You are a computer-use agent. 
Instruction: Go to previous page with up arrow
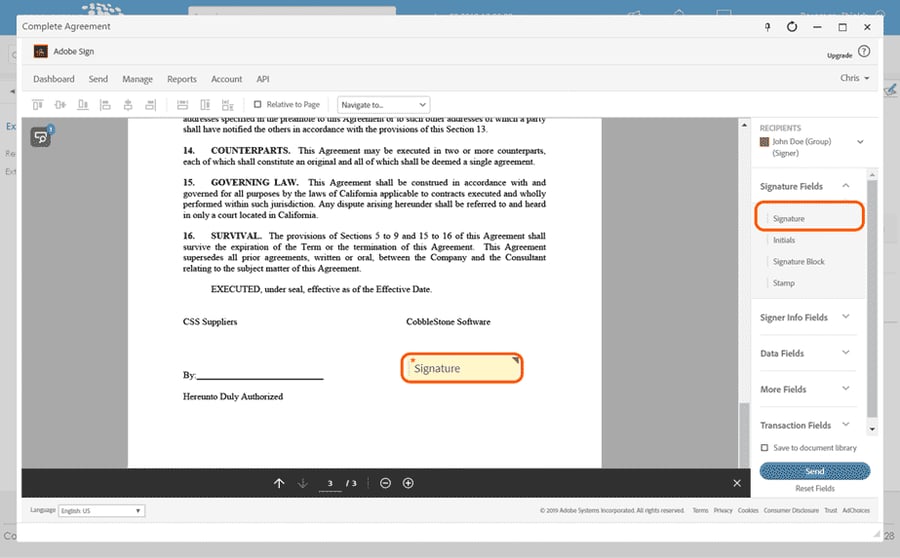279,483
